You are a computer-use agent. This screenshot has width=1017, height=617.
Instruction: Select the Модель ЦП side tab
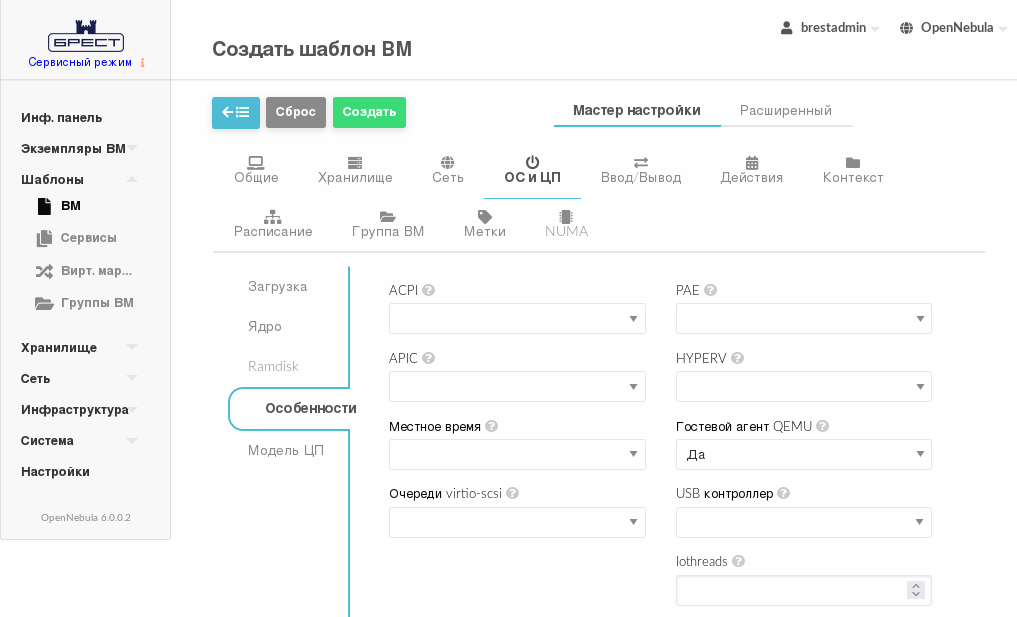[x=286, y=450]
